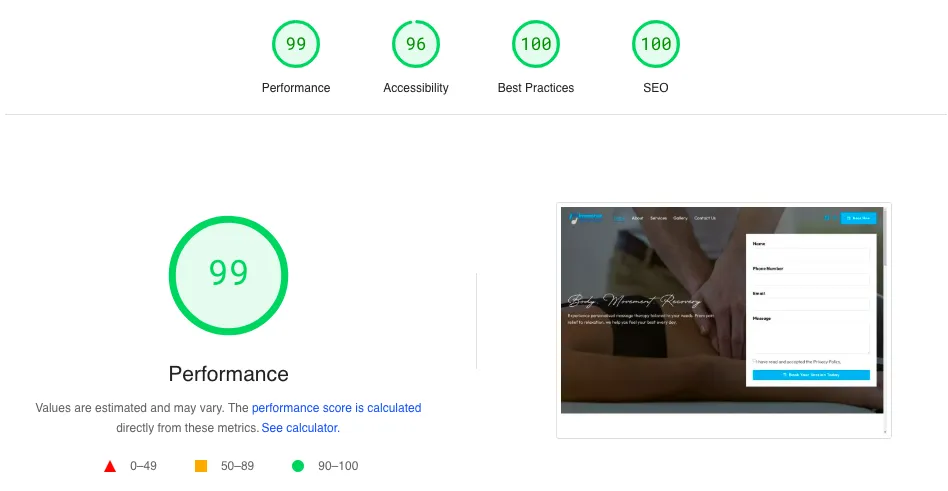Jump to the SEO category label
The image size is (948, 491).
(x=656, y=88)
